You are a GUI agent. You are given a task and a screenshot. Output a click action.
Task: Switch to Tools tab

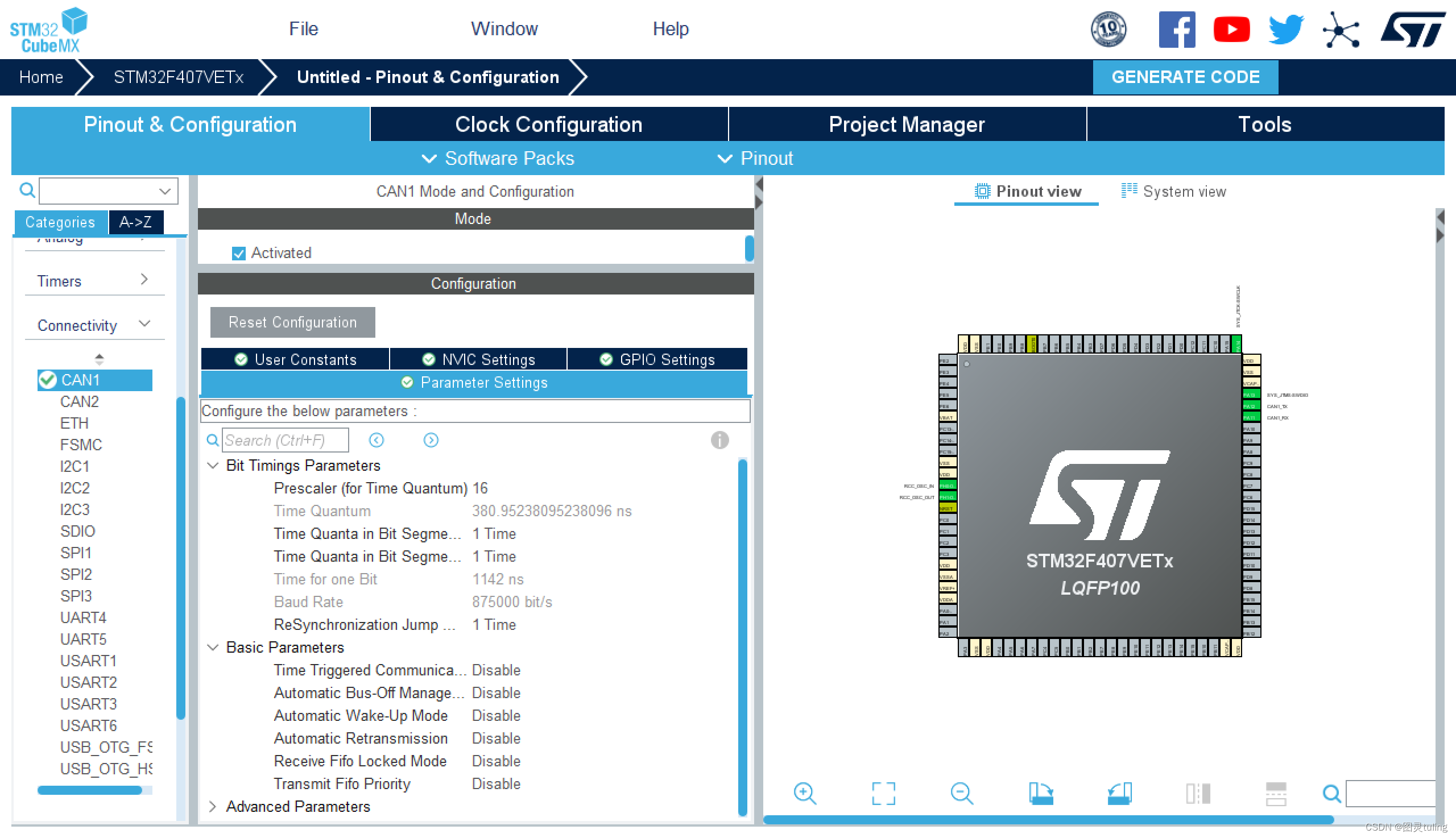pos(1265,125)
